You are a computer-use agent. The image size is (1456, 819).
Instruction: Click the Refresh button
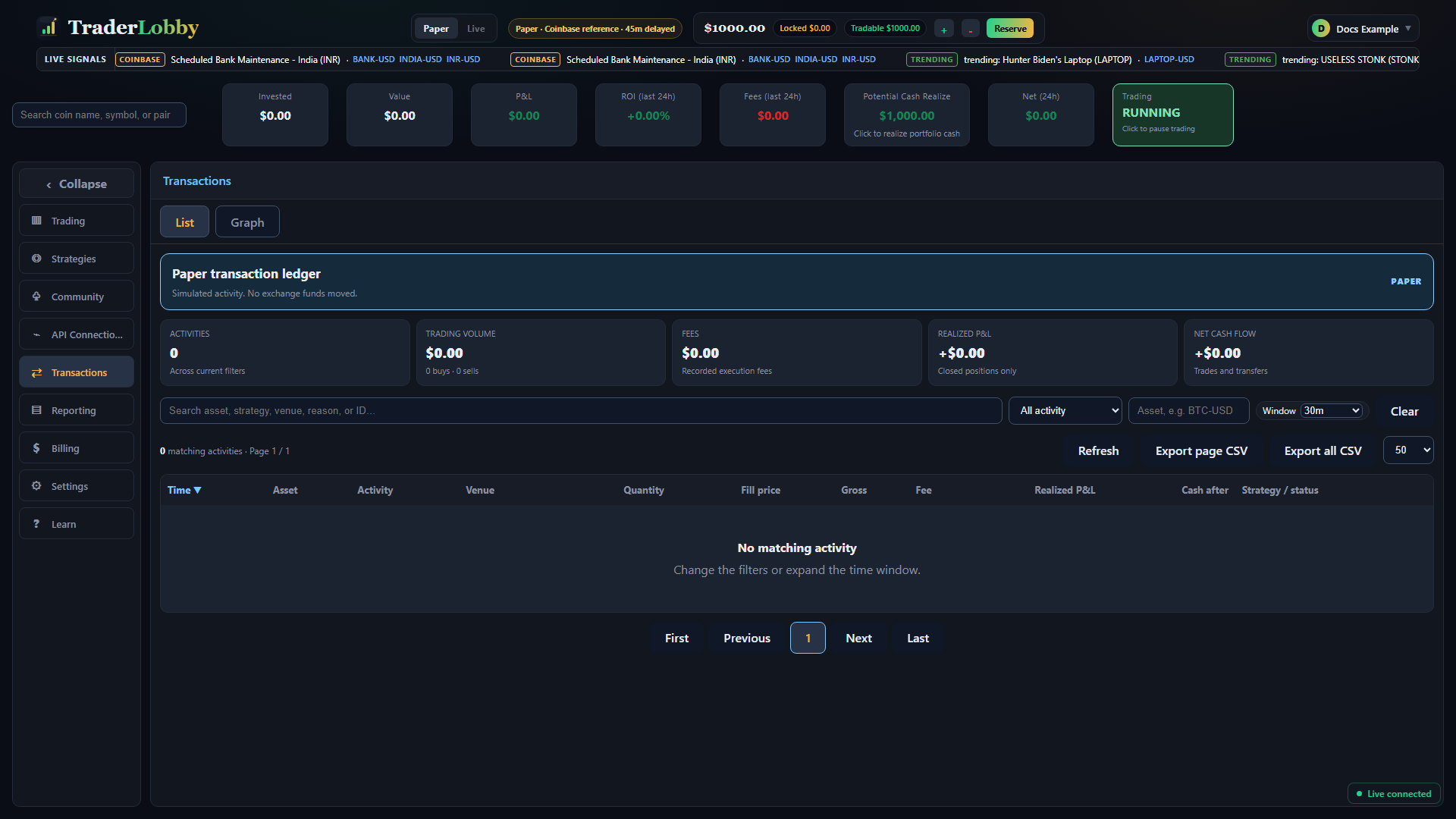pyautogui.click(x=1098, y=450)
